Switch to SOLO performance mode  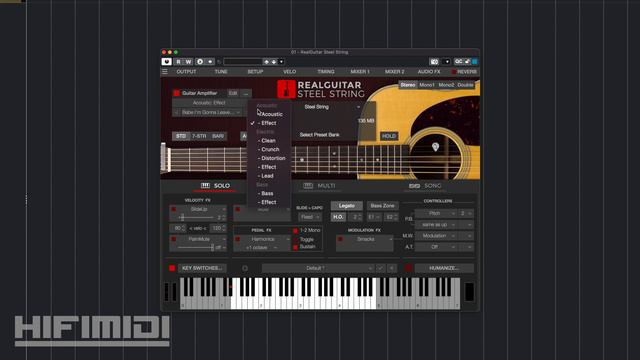pyautogui.click(x=216, y=186)
